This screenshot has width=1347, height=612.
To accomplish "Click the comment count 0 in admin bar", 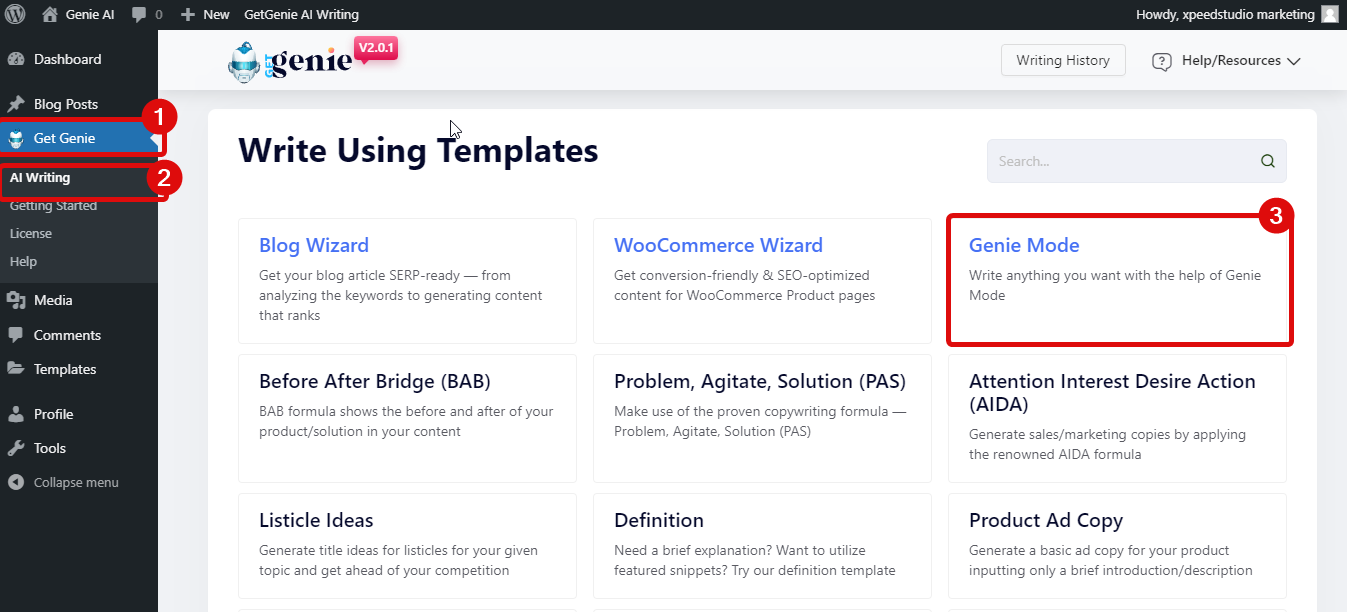I will (x=159, y=15).
